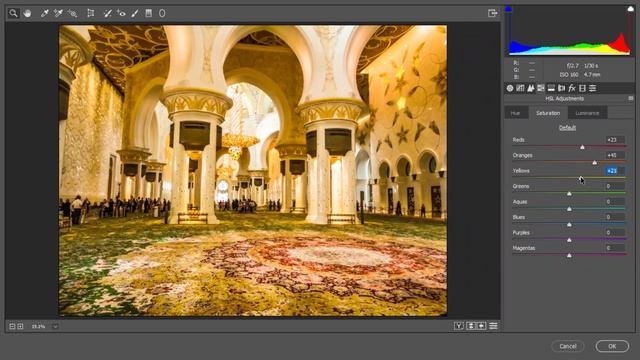This screenshot has width=640, height=360.
Task: Click the Purples saturation slider handle
Action: 569,240
